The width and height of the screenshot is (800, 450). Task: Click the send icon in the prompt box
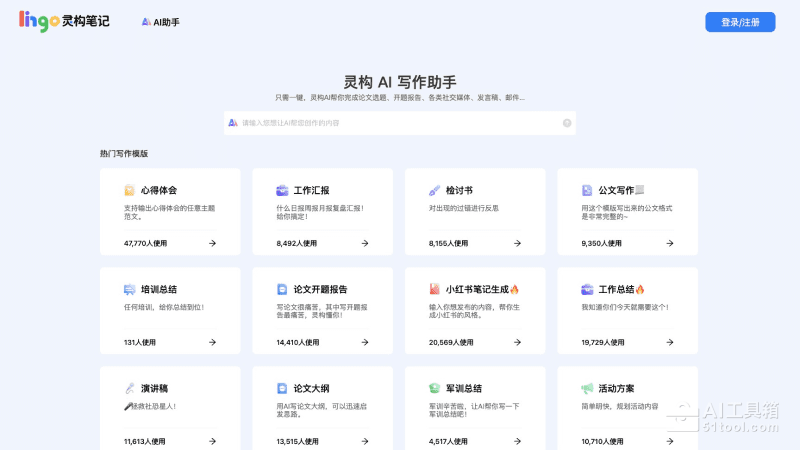567,123
